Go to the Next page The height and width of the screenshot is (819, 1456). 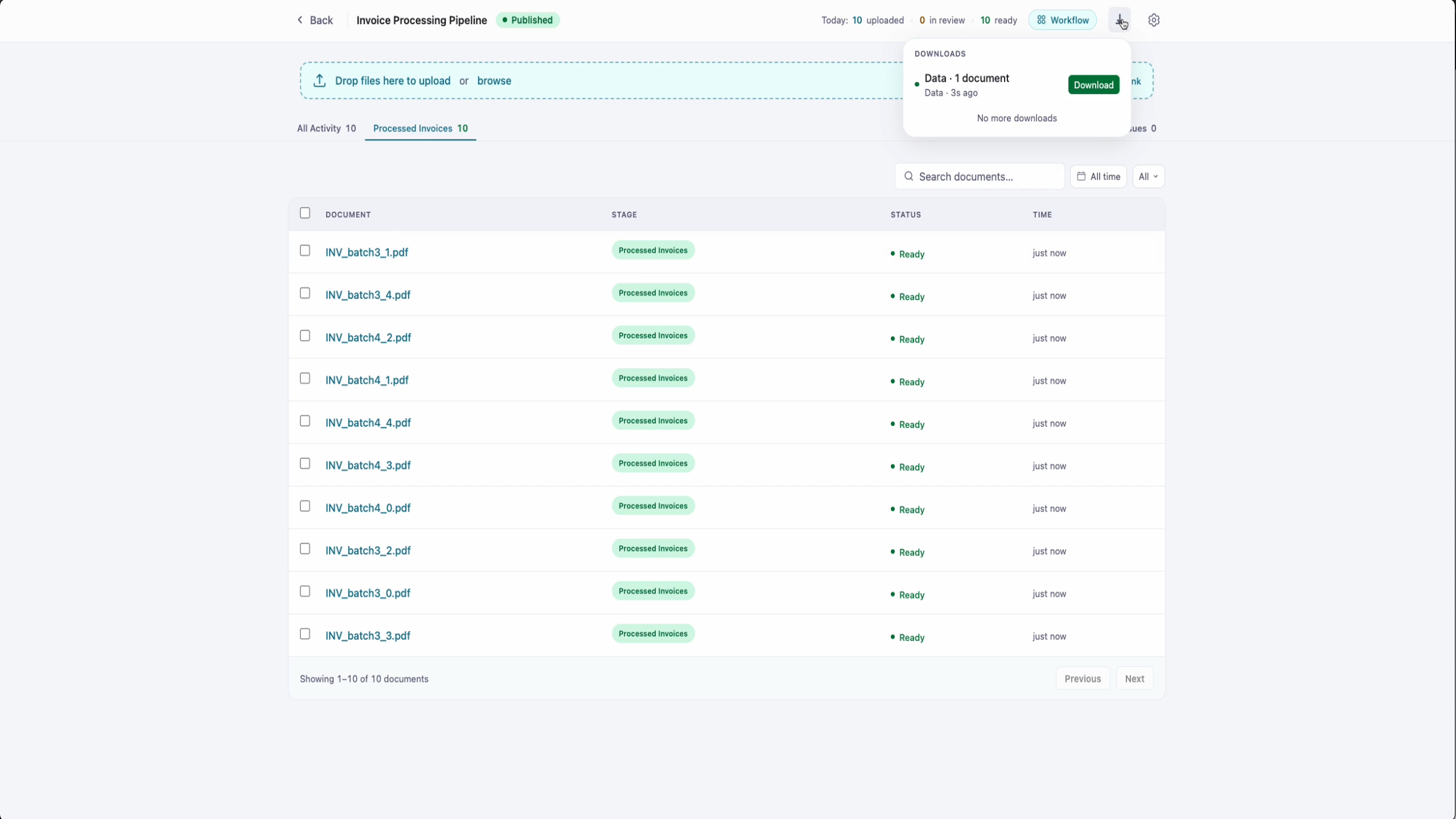pos(1135,679)
